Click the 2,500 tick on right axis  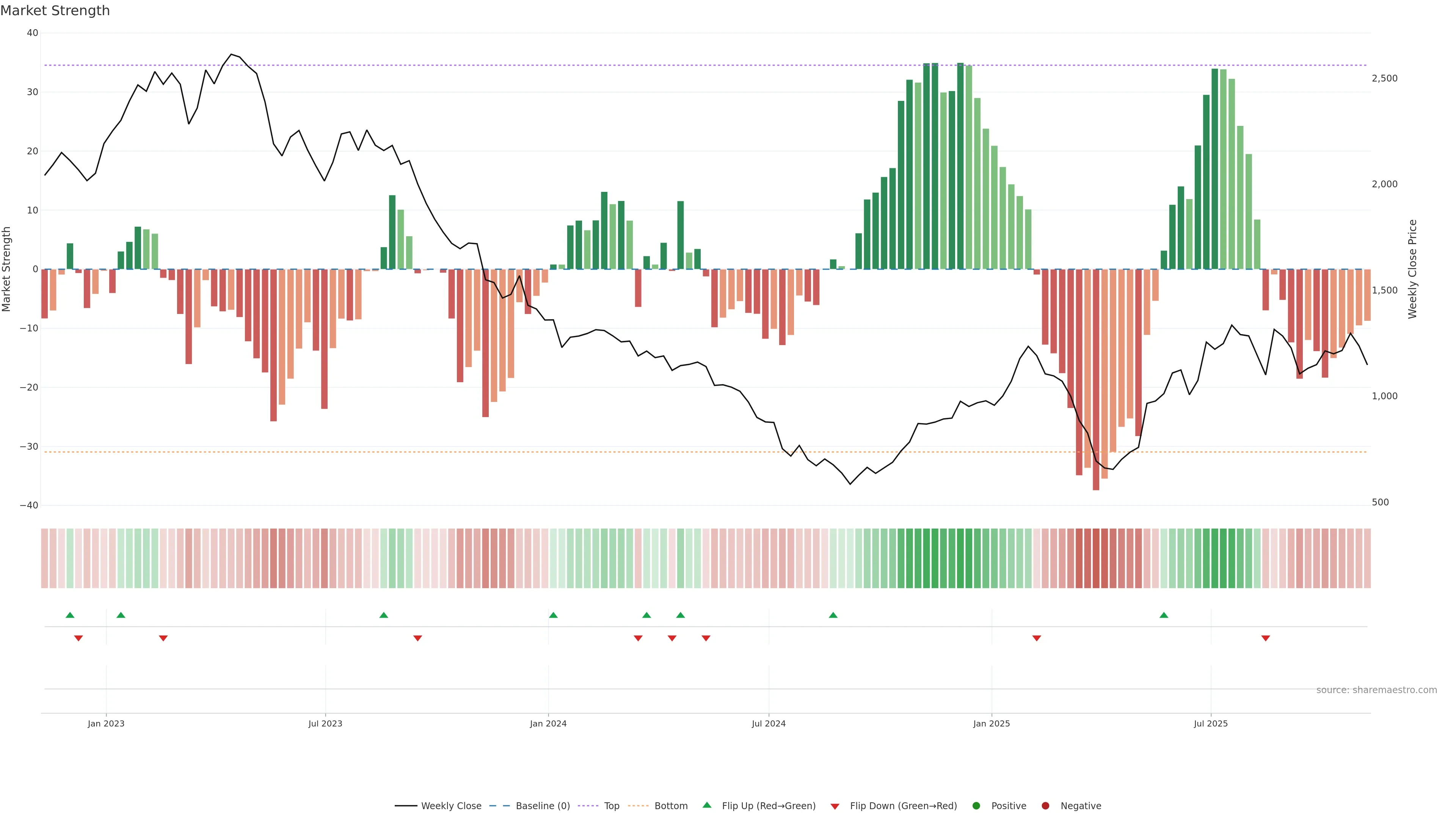1384,78
